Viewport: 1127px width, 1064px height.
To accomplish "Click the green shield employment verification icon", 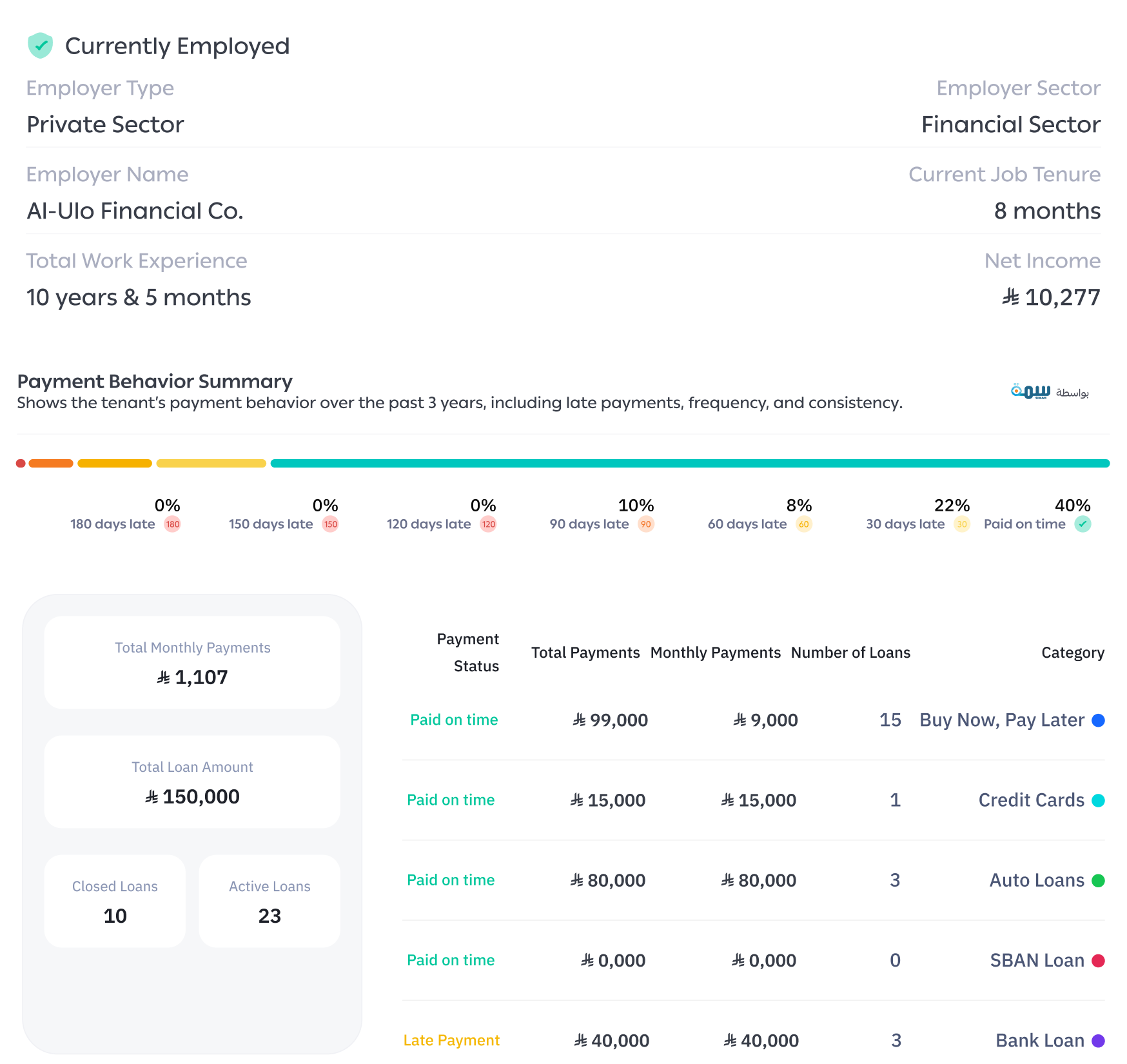I will click(x=40, y=46).
